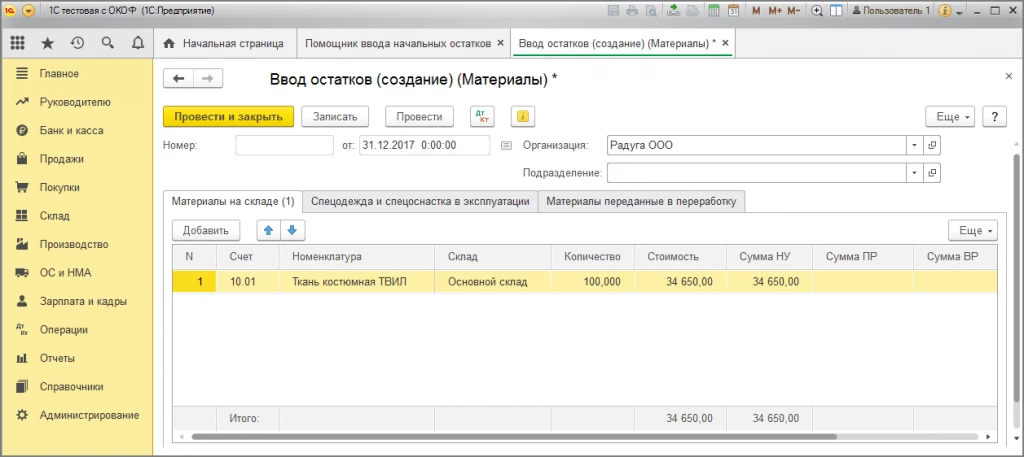Image resolution: width=1024 pixels, height=457 pixels.
Task: Move row down with blue down arrow
Action: coord(293,230)
